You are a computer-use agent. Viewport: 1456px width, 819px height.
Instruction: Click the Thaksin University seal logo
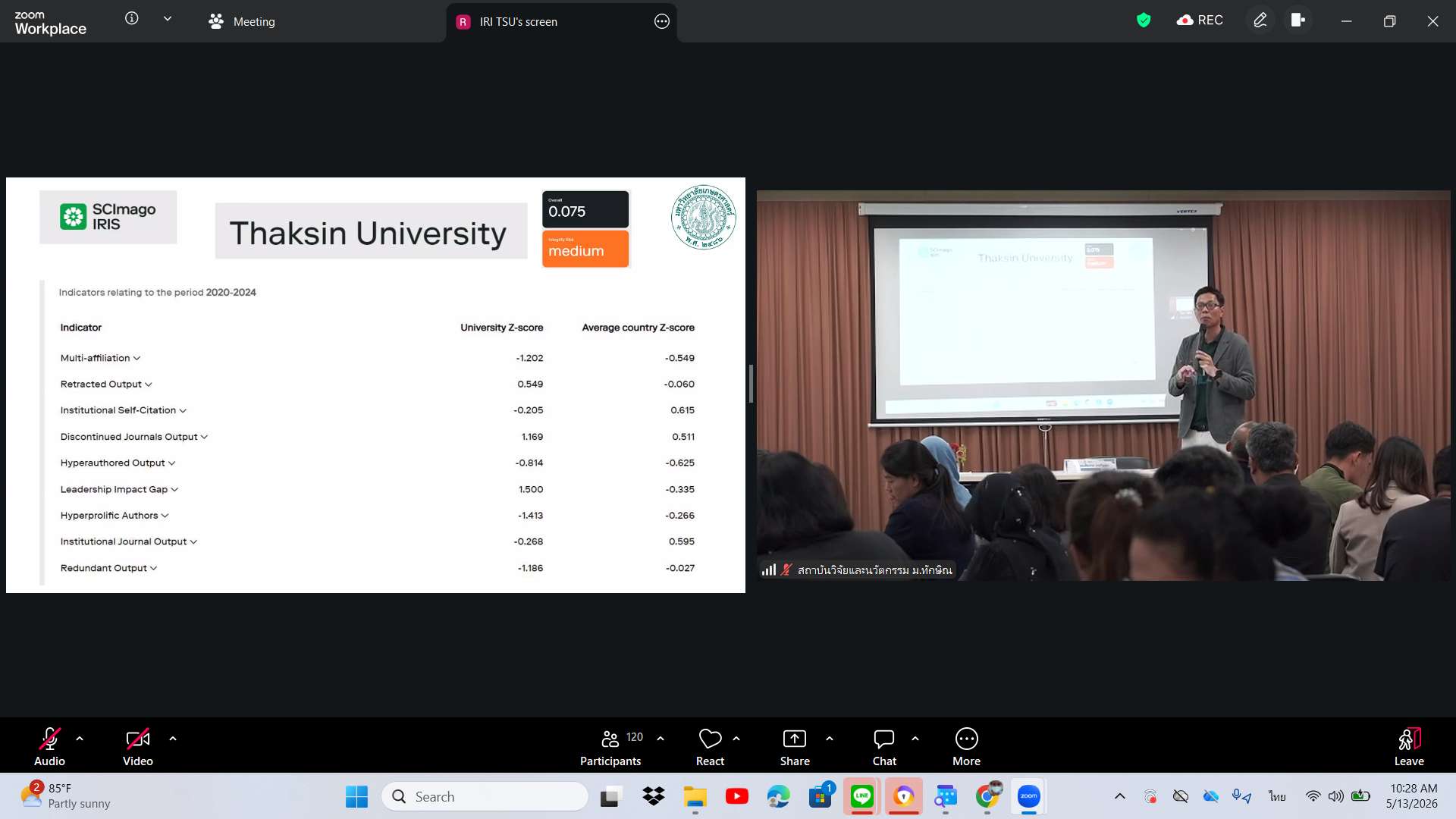coord(704,218)
